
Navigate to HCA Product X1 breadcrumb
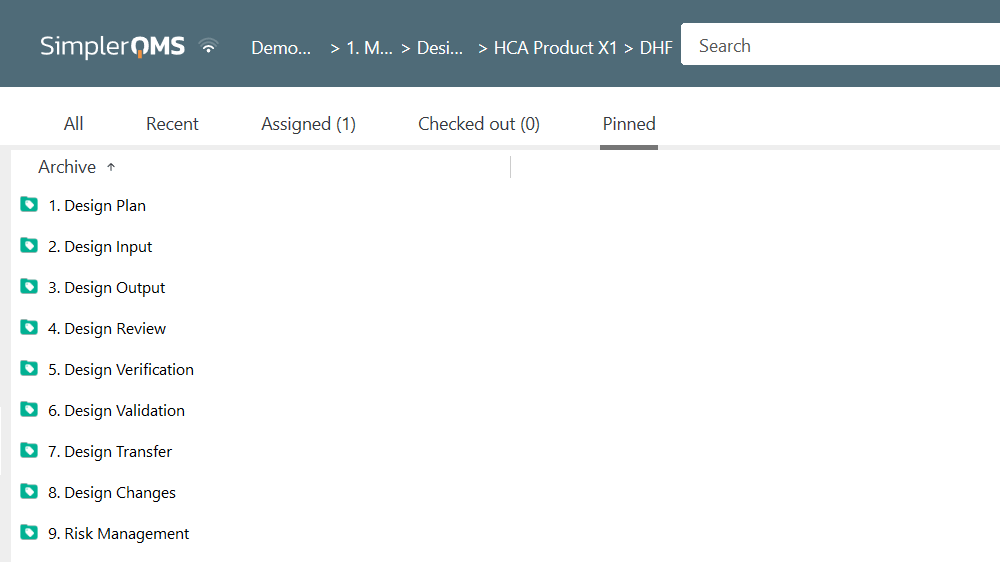555,47
